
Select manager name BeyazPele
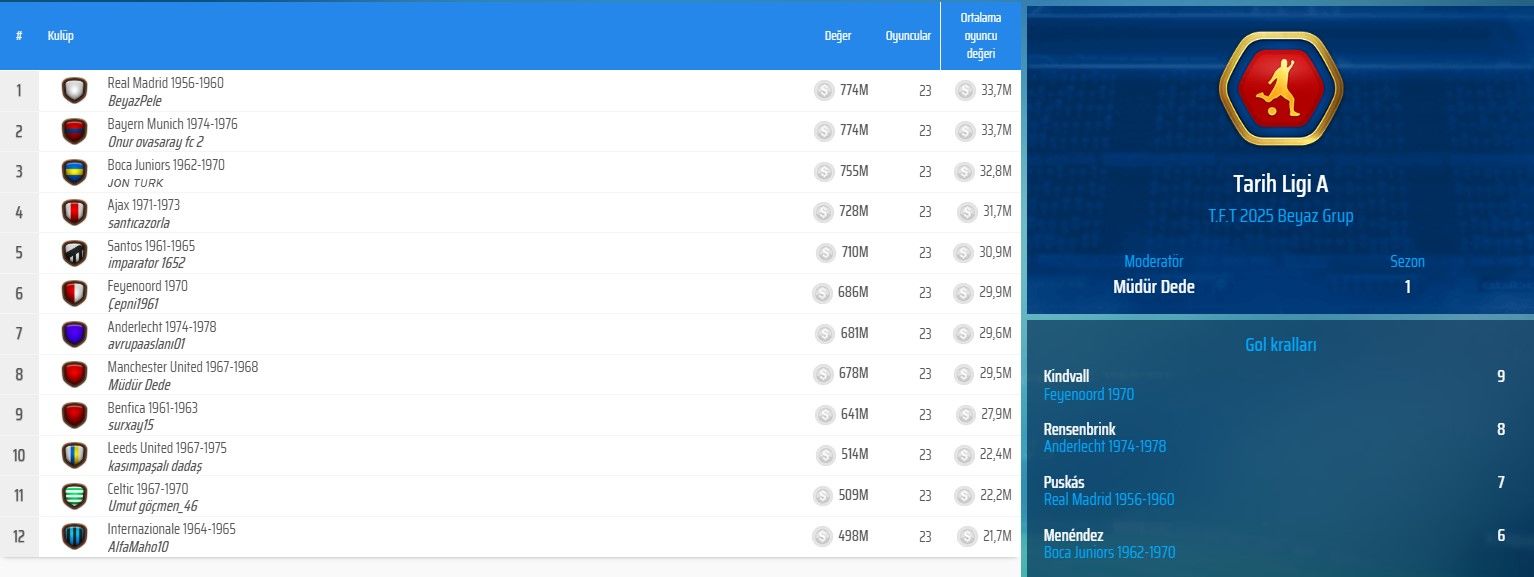(134, 101)
